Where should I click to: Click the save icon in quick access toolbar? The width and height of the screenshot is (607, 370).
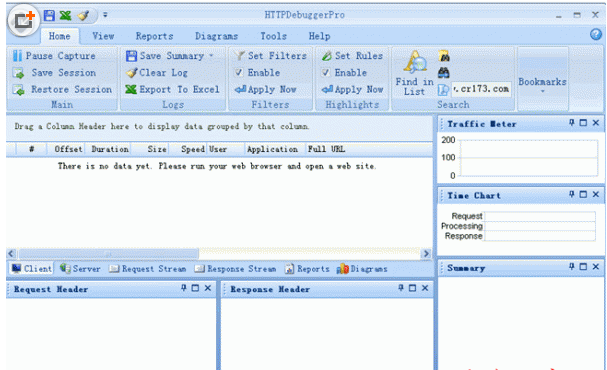[x=49, y=15]
